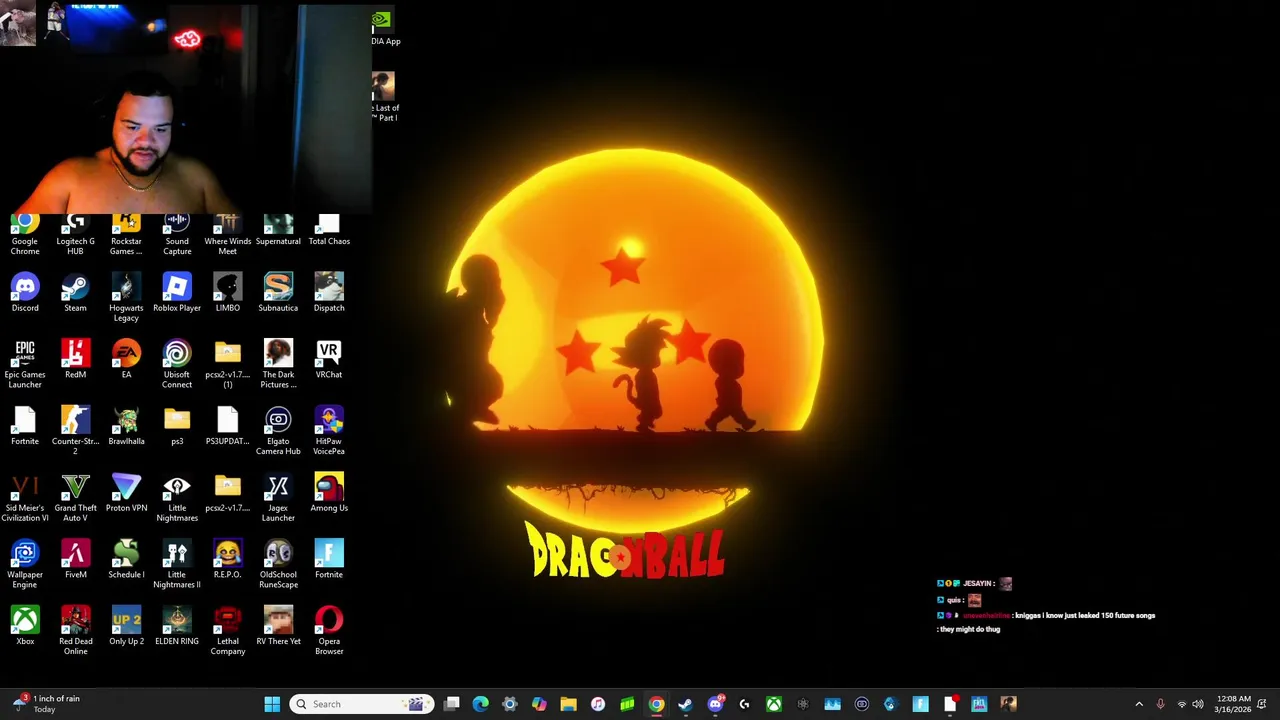
Task: Select Subnautica desktop icon
Action: (278, 293)
